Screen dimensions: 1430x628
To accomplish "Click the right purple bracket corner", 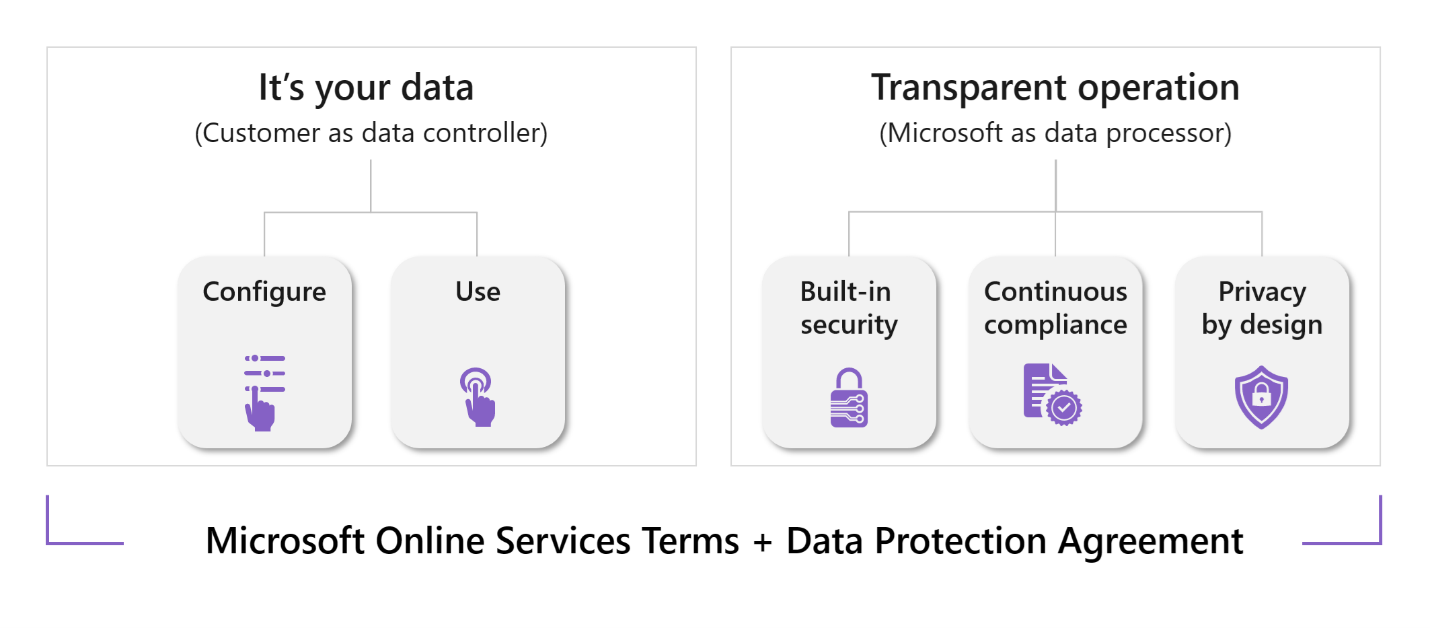I will tap(1342, 520).
